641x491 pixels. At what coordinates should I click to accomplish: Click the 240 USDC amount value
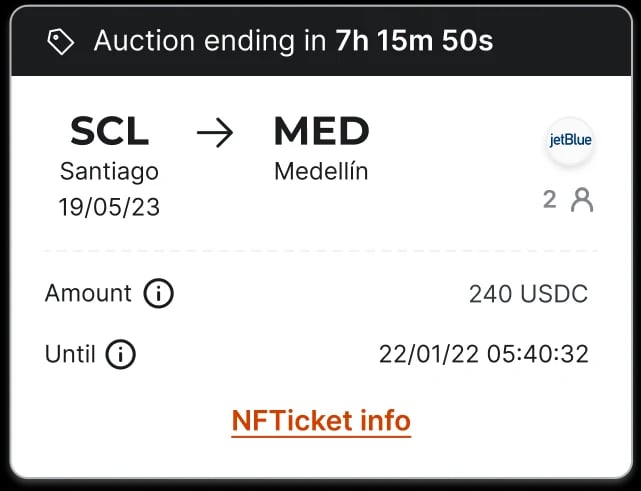pos(528,294)
